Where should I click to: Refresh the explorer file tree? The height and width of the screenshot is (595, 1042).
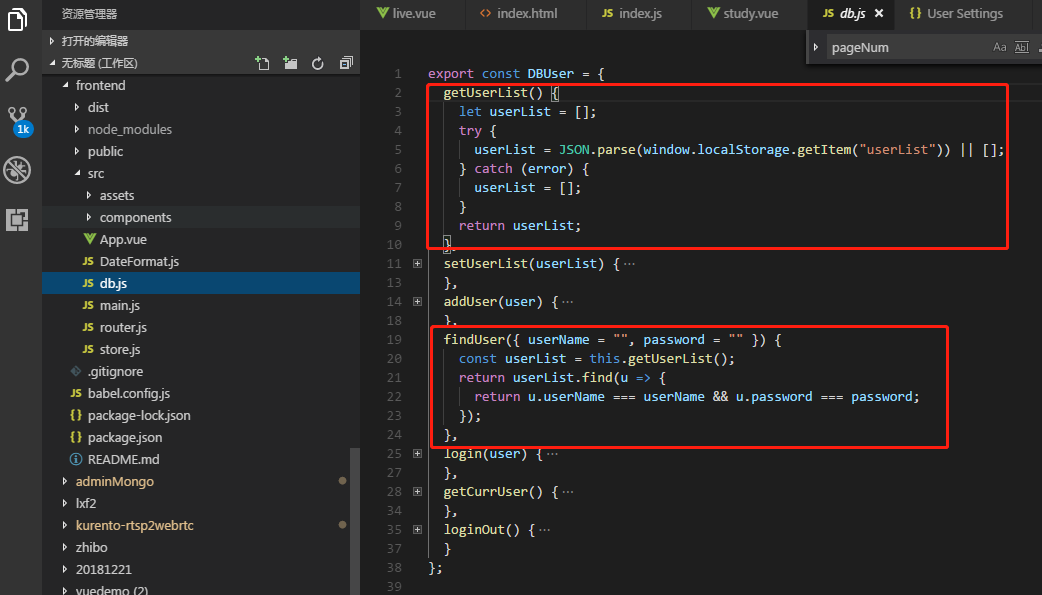318,63
